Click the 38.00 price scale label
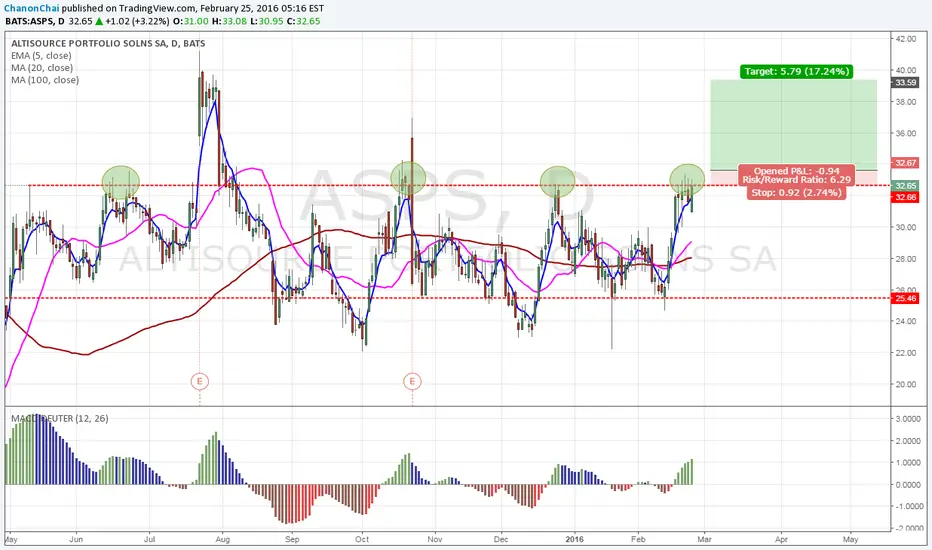932x550 pixels. [x=906, y=102]
